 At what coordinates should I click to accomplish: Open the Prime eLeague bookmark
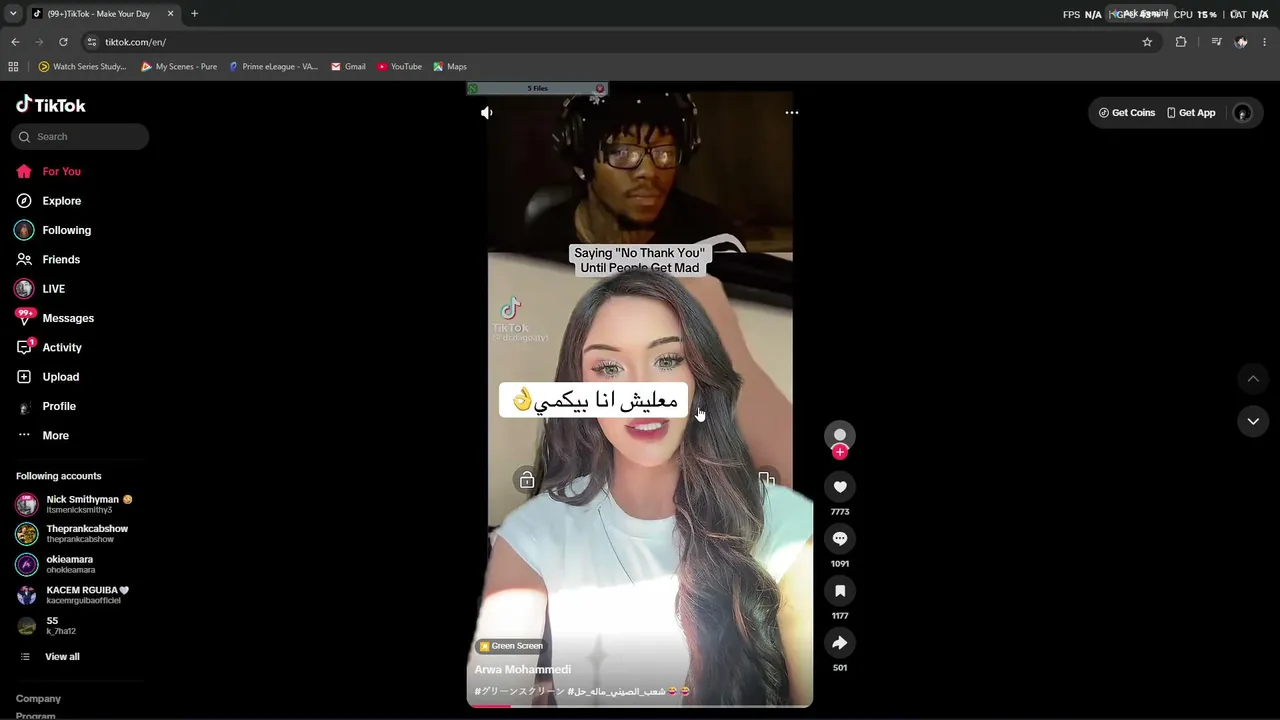pos(273,67)
